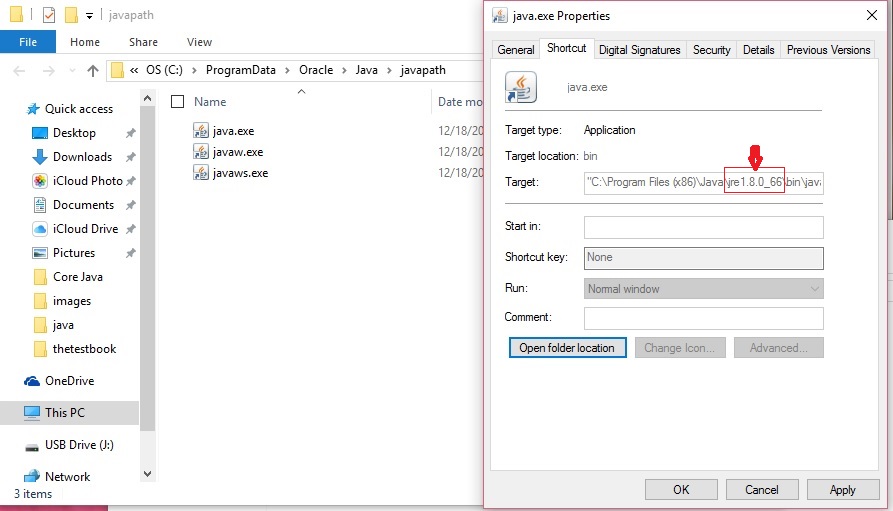Open thetestbook folder icon

pos(40,349)
